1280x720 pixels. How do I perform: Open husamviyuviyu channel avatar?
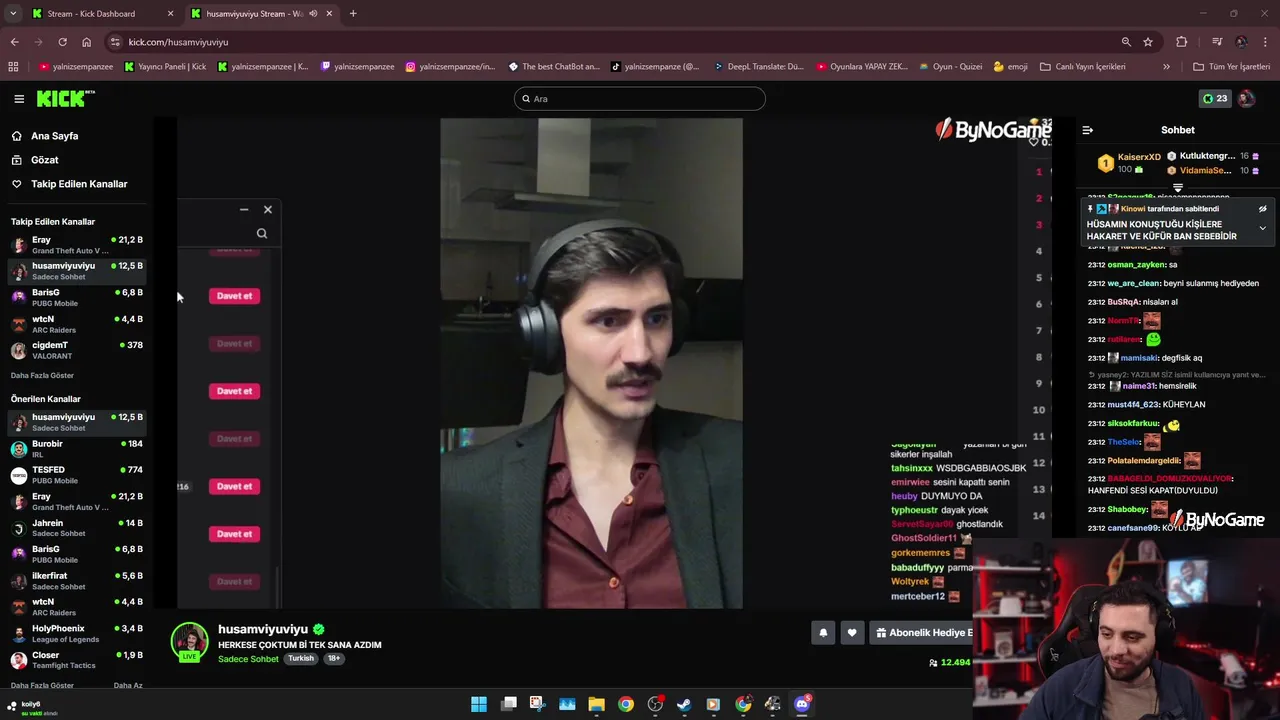189,642
